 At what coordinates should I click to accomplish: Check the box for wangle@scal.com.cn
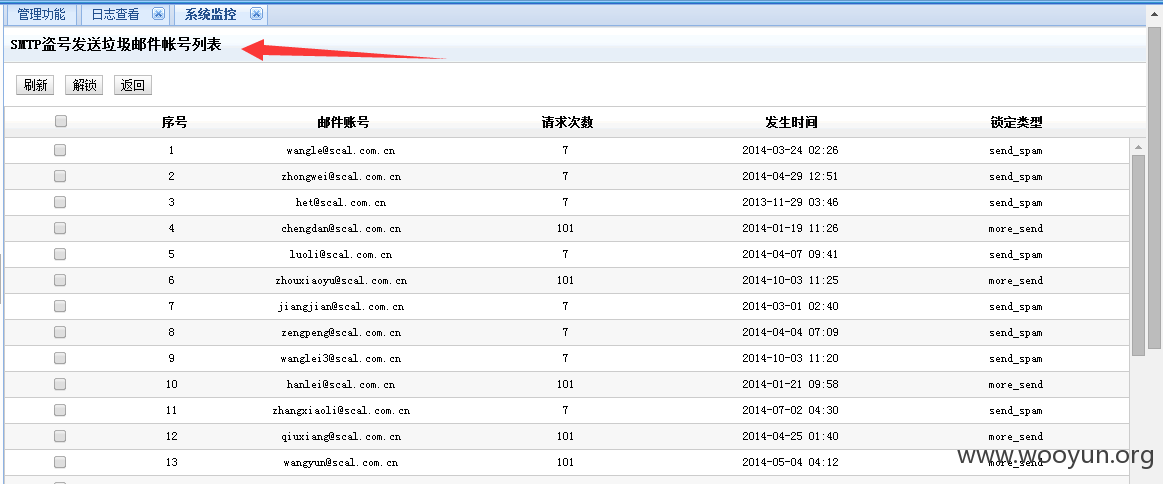coord(60,150)
